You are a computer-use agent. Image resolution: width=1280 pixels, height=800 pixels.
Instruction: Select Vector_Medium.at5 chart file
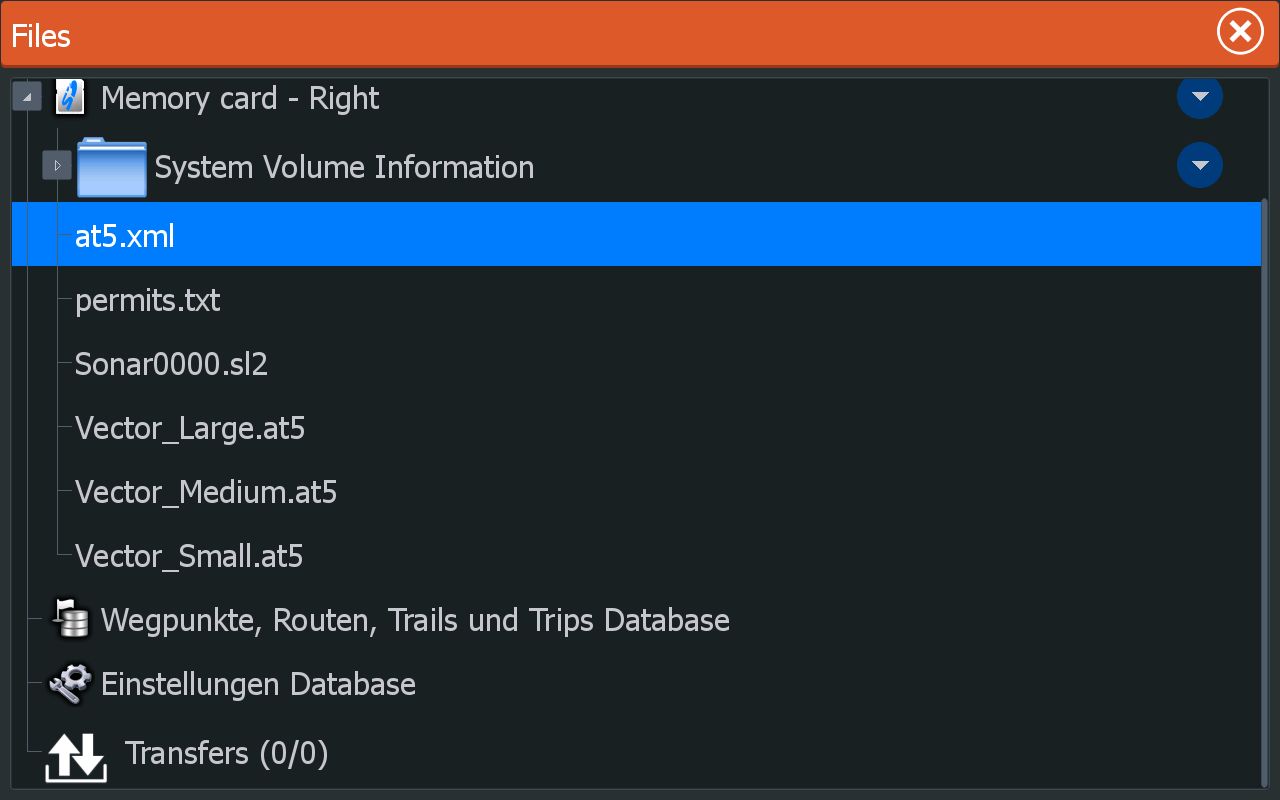[206, 492]
